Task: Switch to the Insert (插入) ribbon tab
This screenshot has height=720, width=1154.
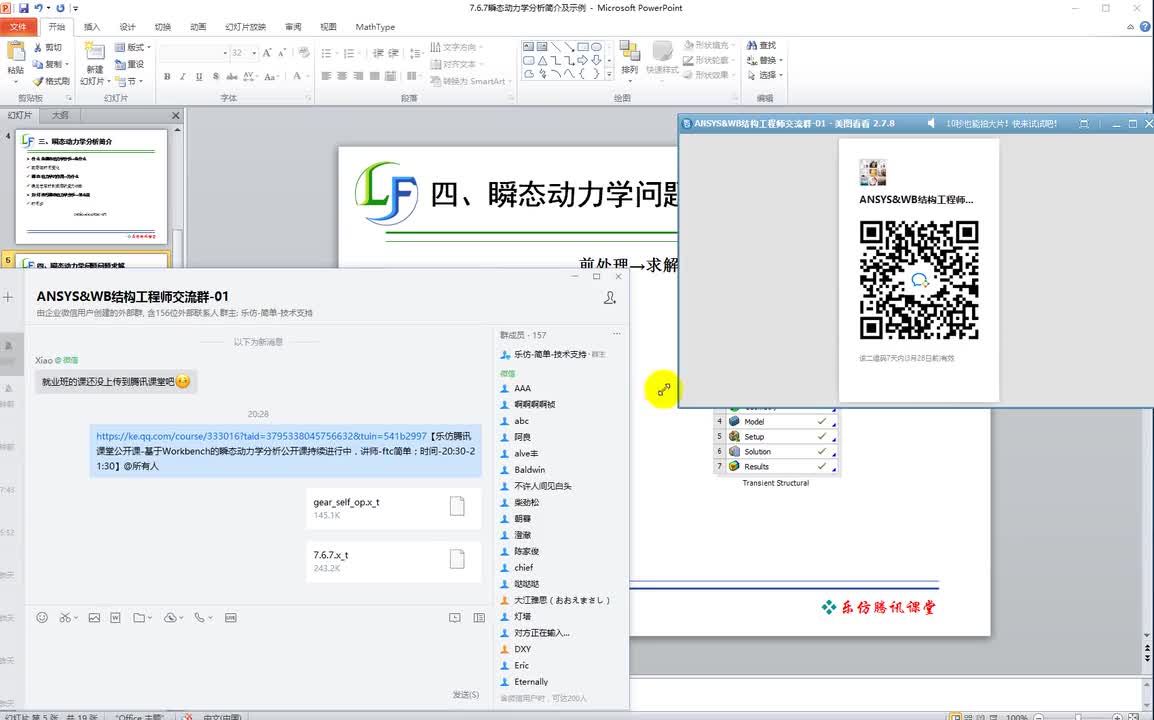Action: tap(91, 27)
